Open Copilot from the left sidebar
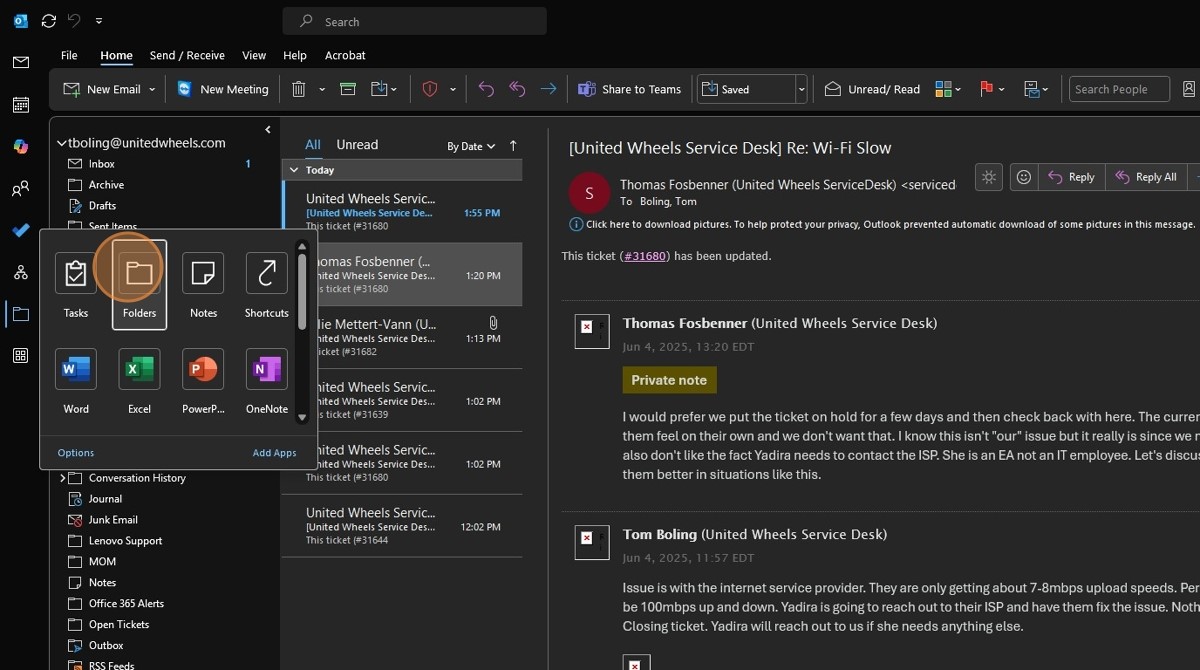This screenshot has height=670, width=1200. point(20,147)
